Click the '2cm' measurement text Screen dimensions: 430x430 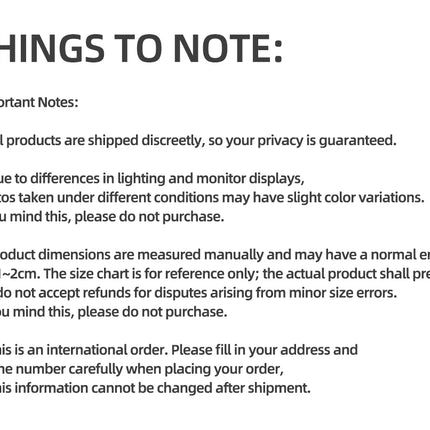coord(26,274)
